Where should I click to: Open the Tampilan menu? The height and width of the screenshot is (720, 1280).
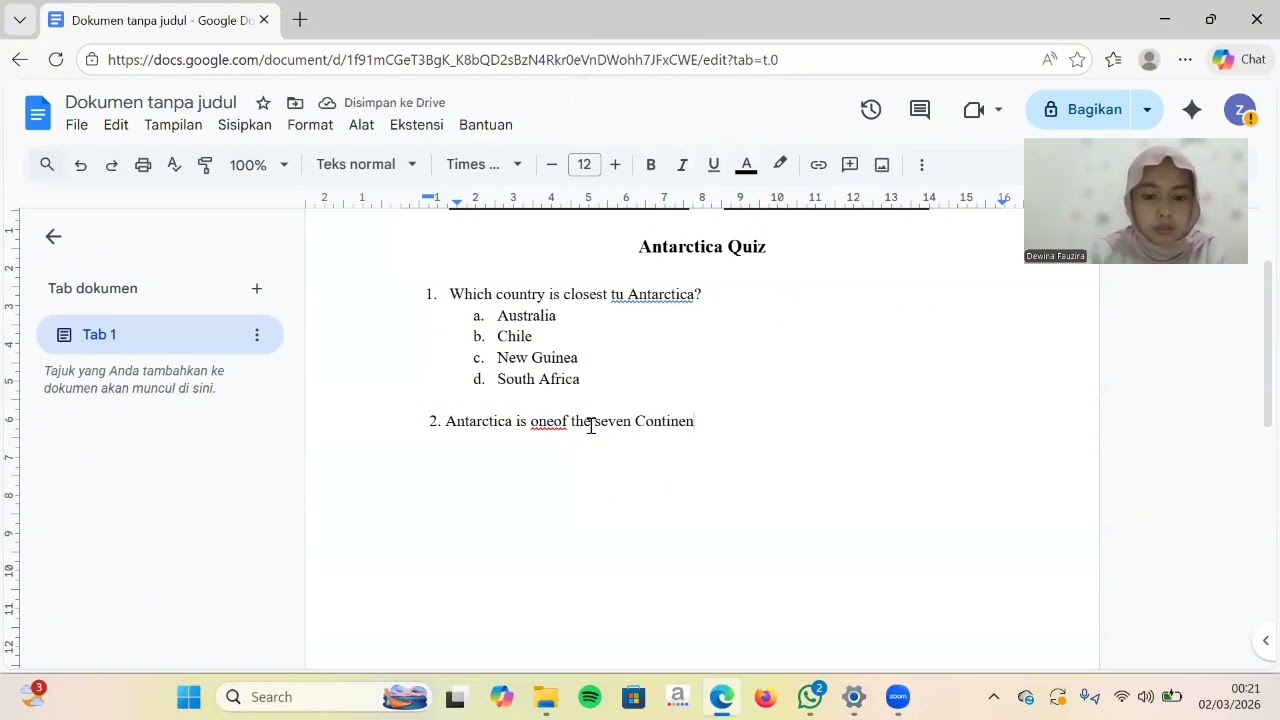click(x=173, y=125)
